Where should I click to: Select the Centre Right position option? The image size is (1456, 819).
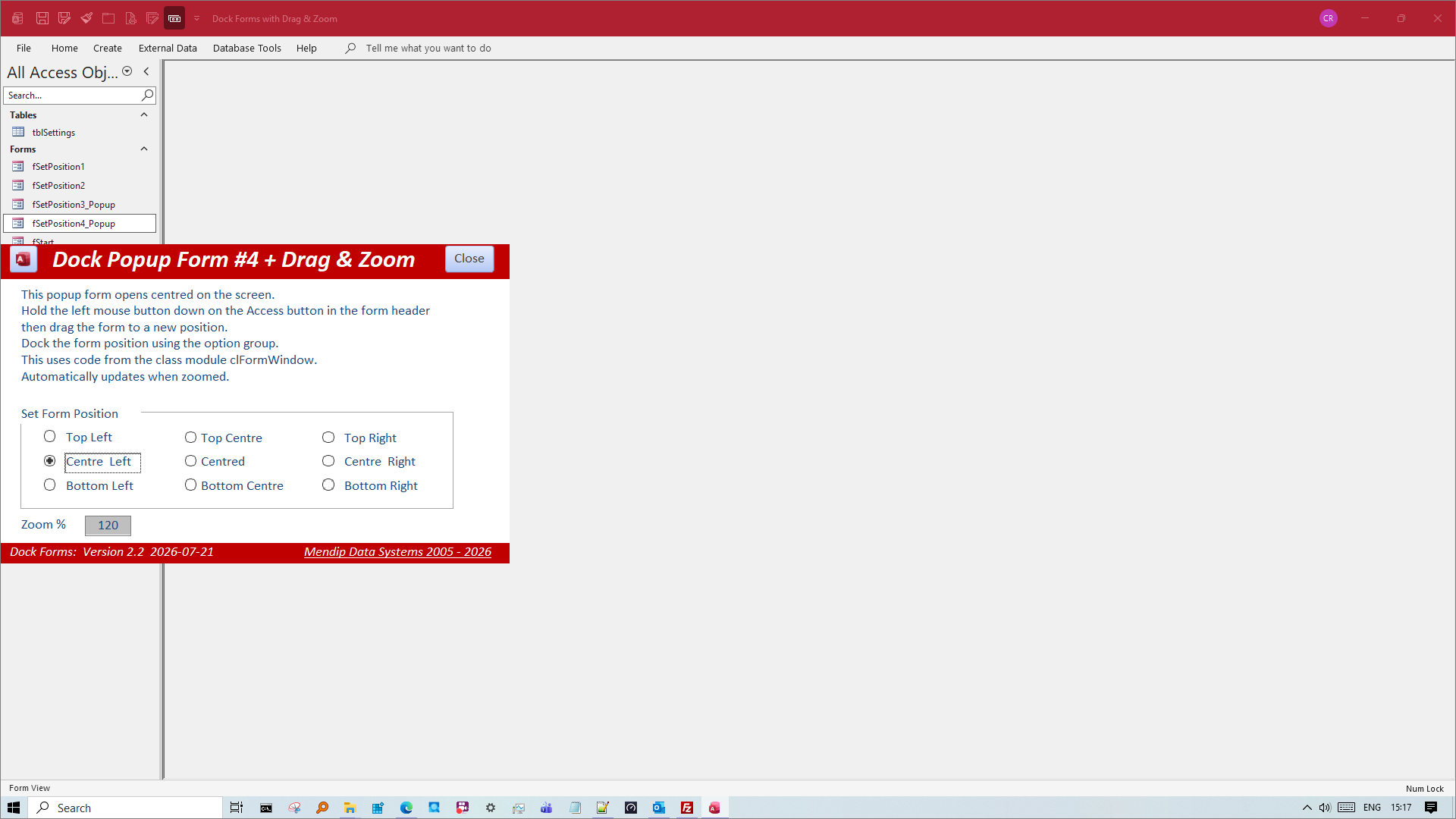point(328,461)
